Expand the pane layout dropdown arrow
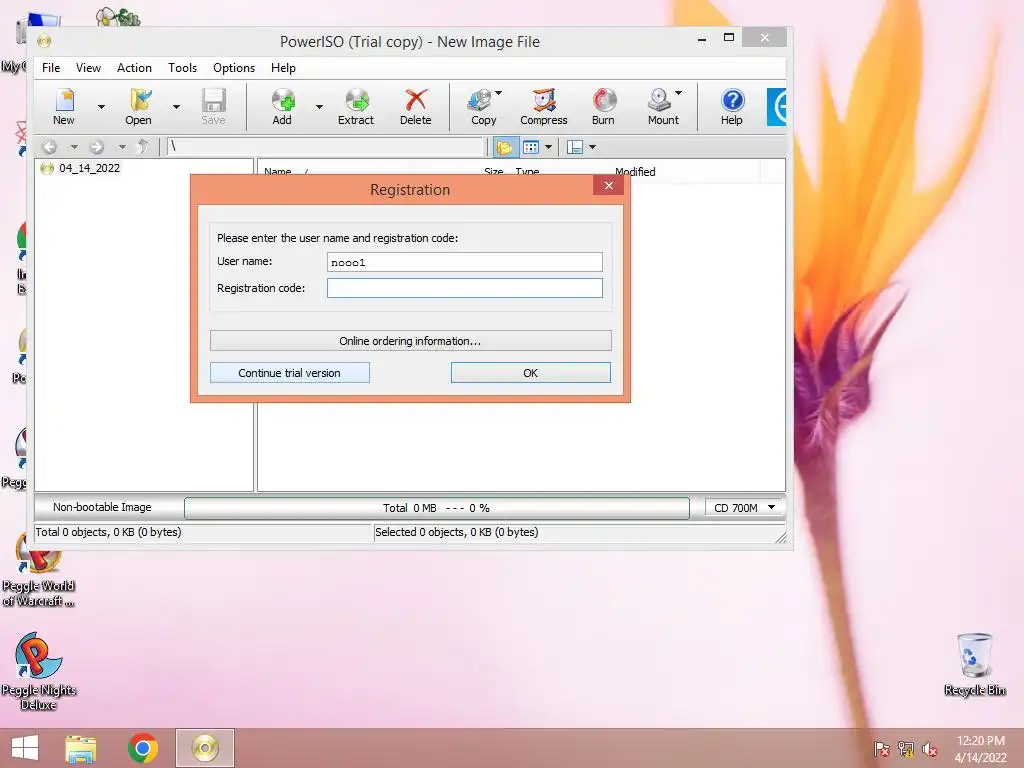 coord(592,148)
